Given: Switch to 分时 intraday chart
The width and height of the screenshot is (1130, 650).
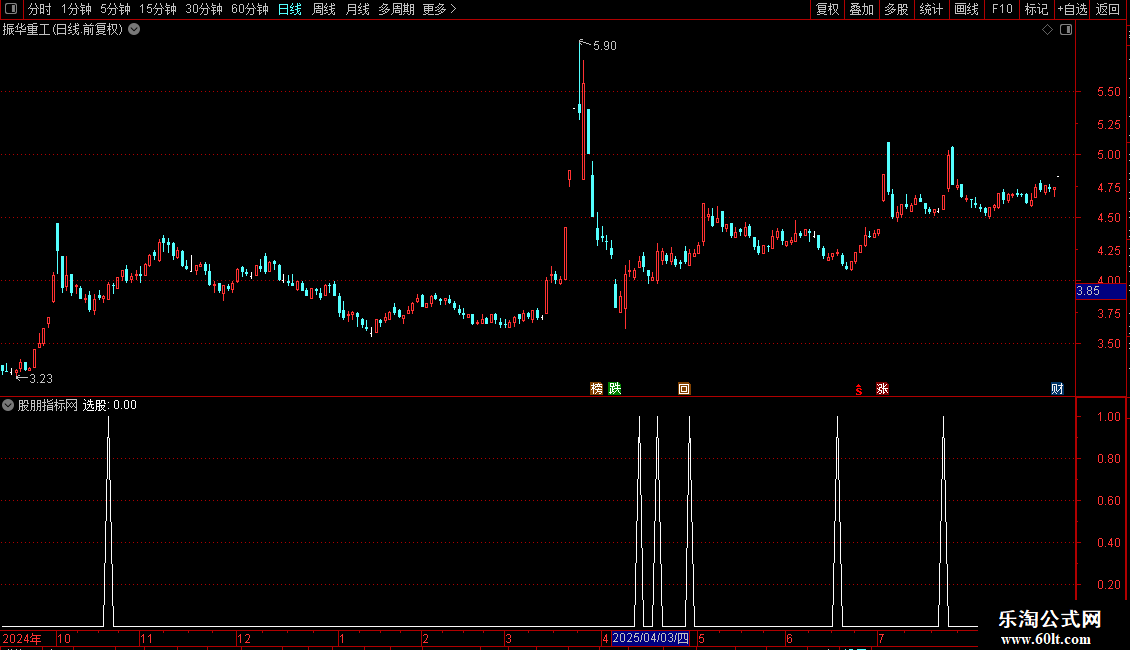Looking at the screenshot, I should click(x=40, y=9).
